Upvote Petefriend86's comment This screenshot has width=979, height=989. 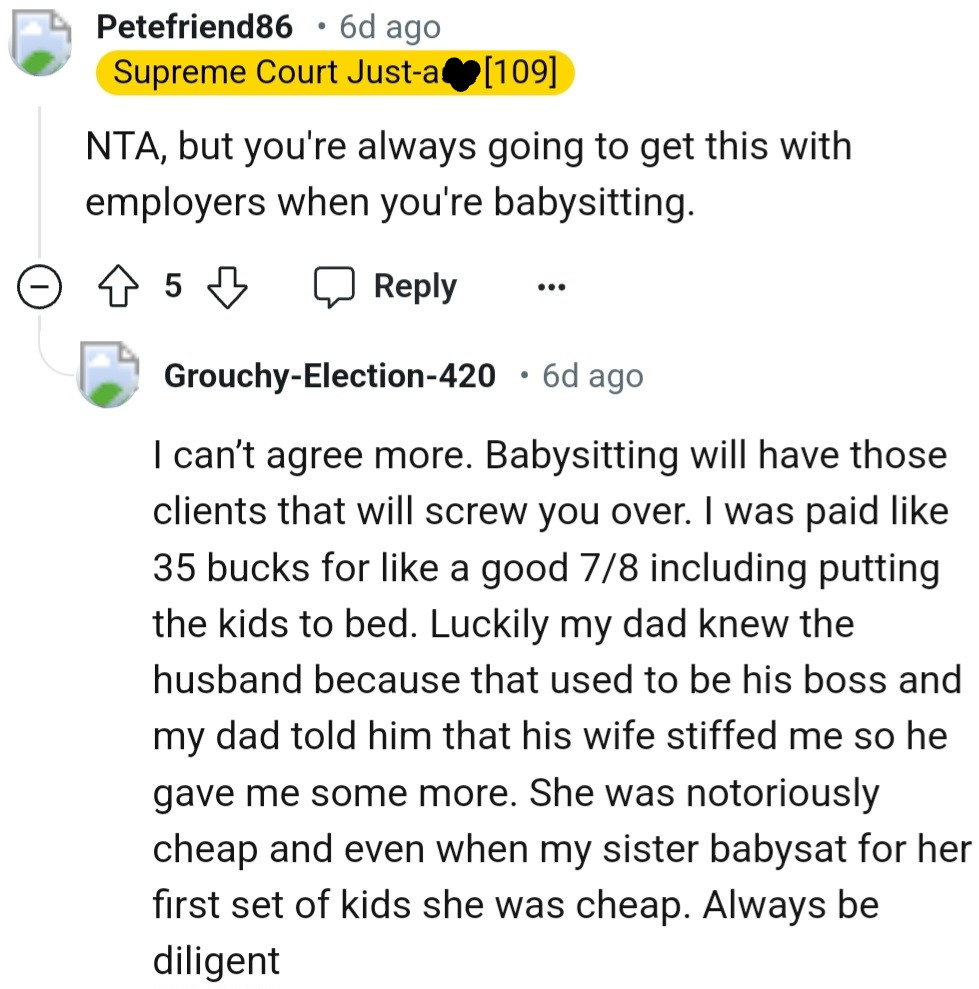point(116,288)
